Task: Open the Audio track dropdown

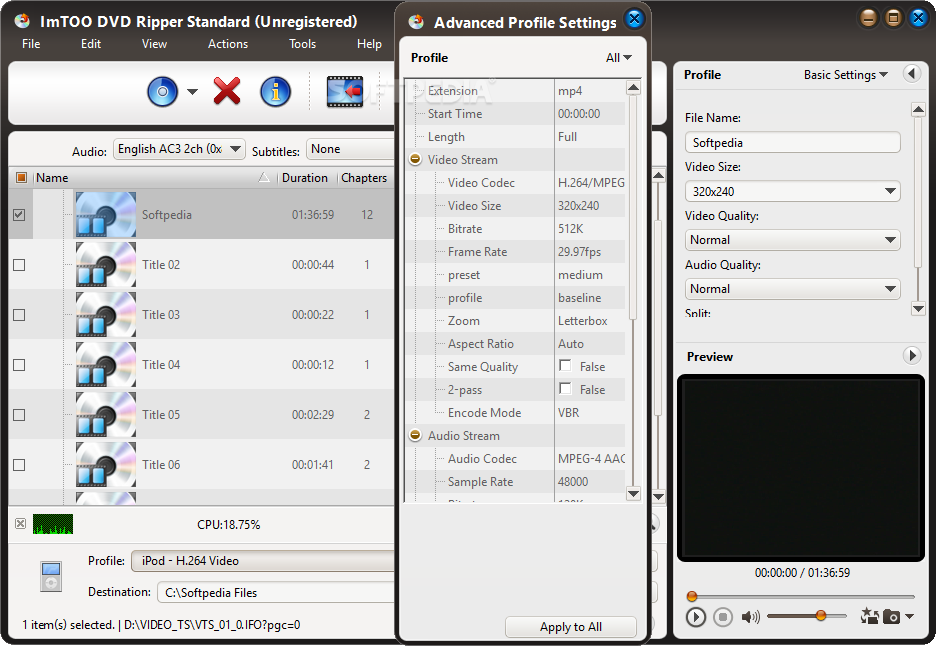Action: pyautogui.click(x=179, y=149)
